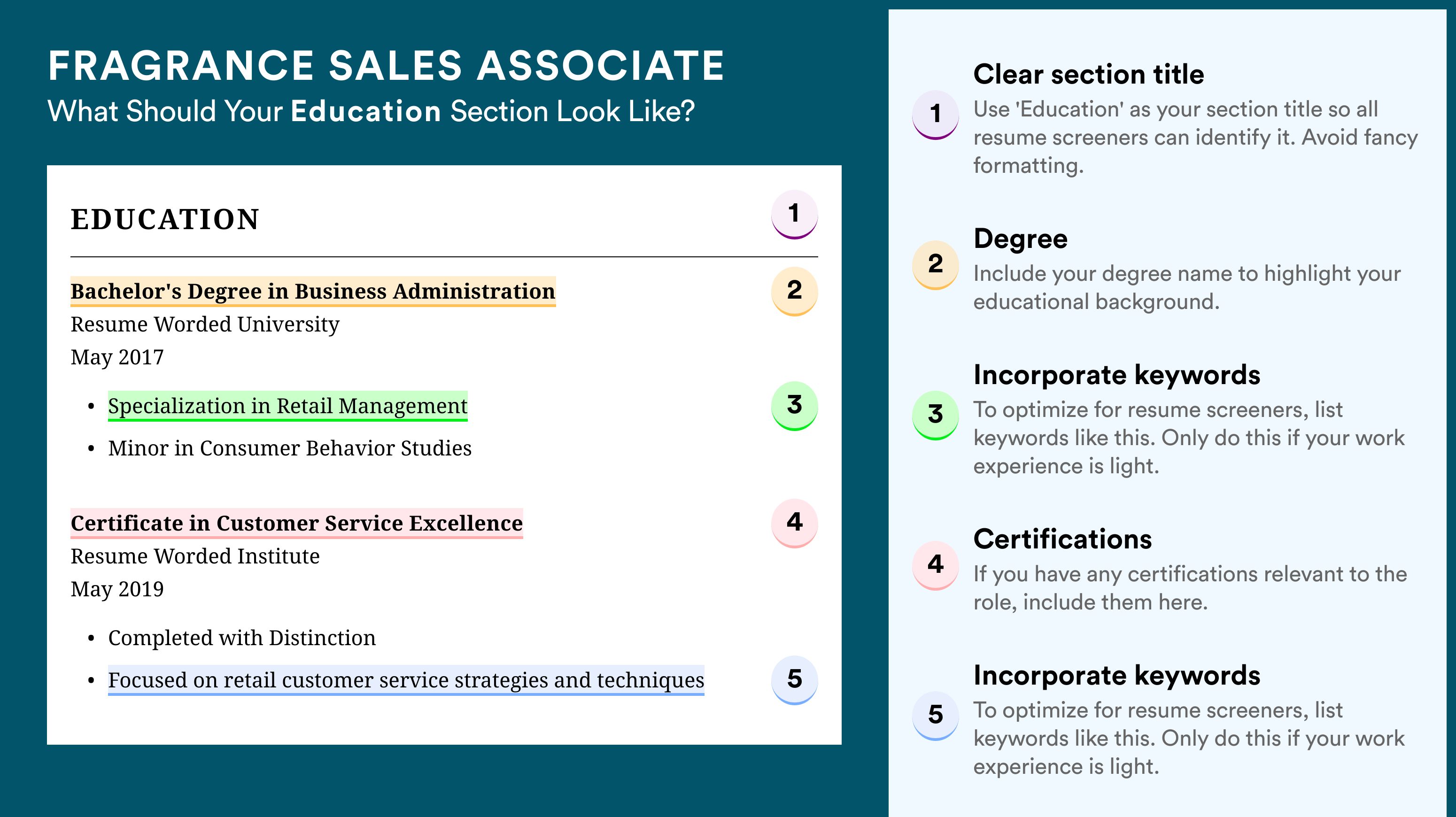Click badge 2 next to Degree heading
The height and width of the screenshot is (817, 1456).
(x=936, y=265)
